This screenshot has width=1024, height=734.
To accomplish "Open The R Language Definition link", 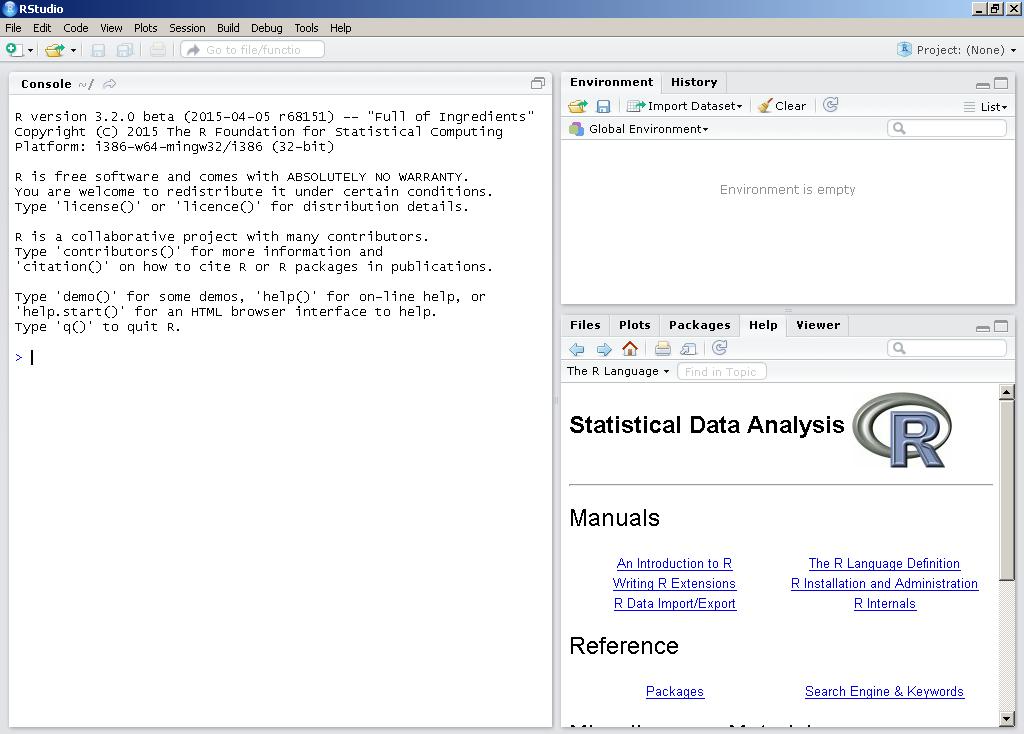I will click(x=884, y=564).
